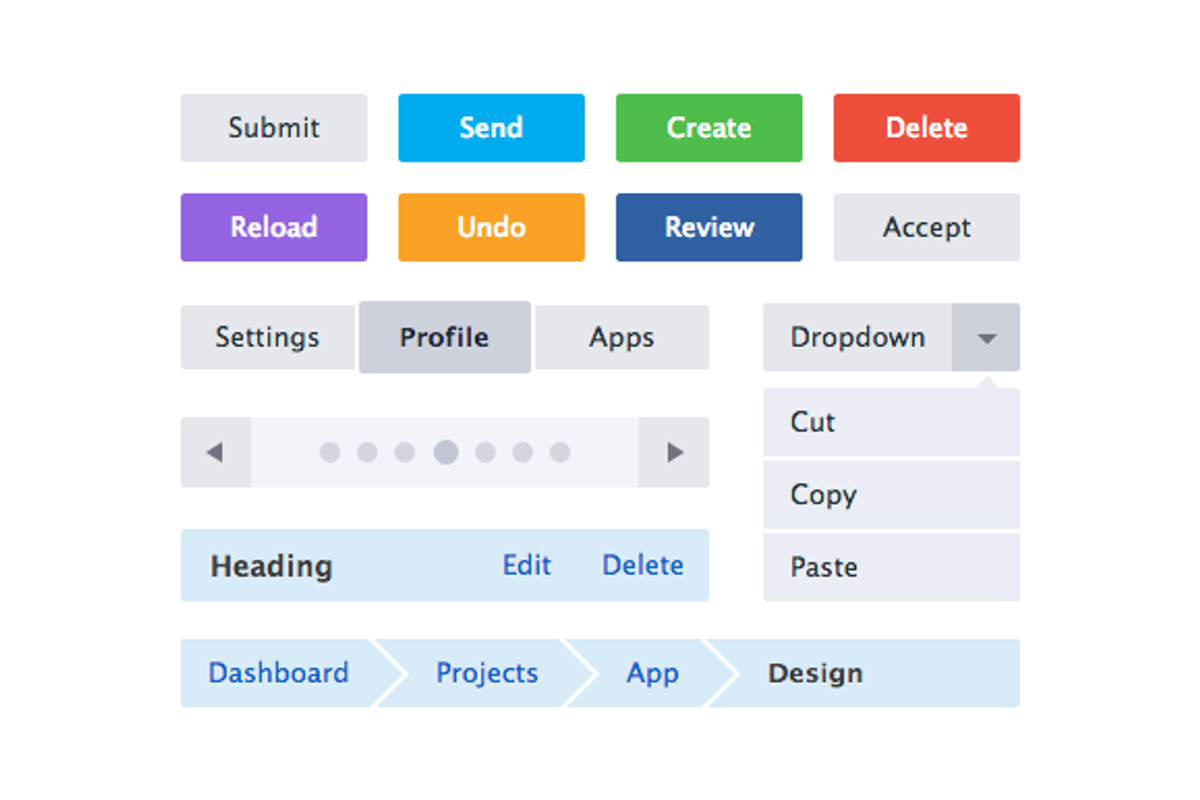Viewport: 1200px width, 800px height.
Task: Click the Submit button
Action: 273,127
